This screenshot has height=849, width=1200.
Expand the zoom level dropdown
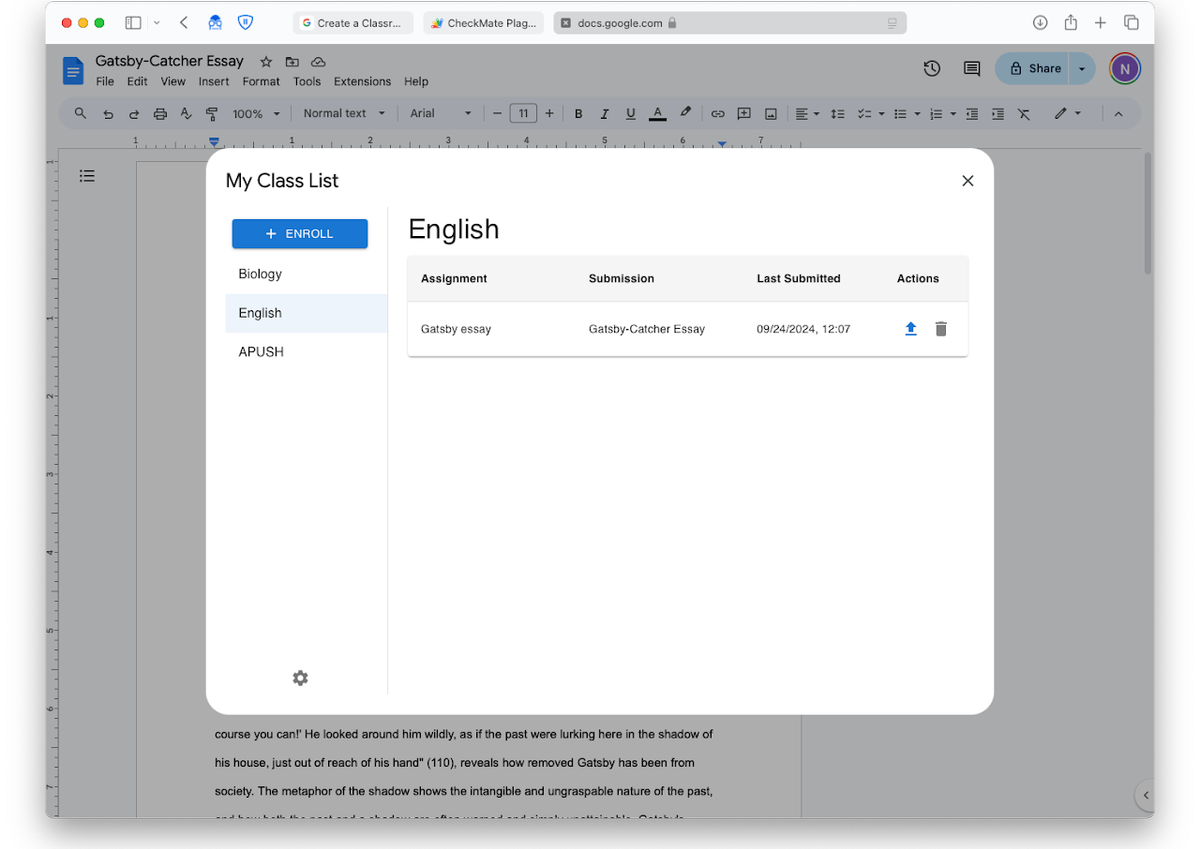point(255,113)
